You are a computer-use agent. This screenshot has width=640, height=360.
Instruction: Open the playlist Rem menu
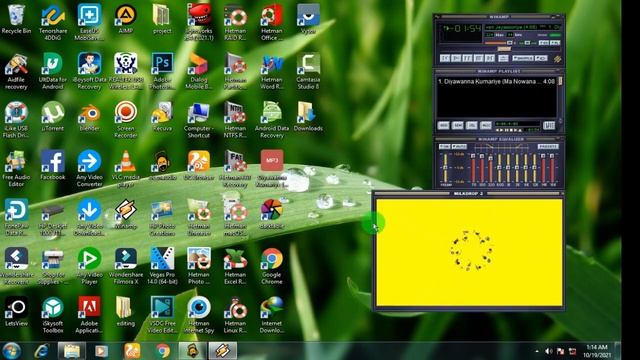457,125
